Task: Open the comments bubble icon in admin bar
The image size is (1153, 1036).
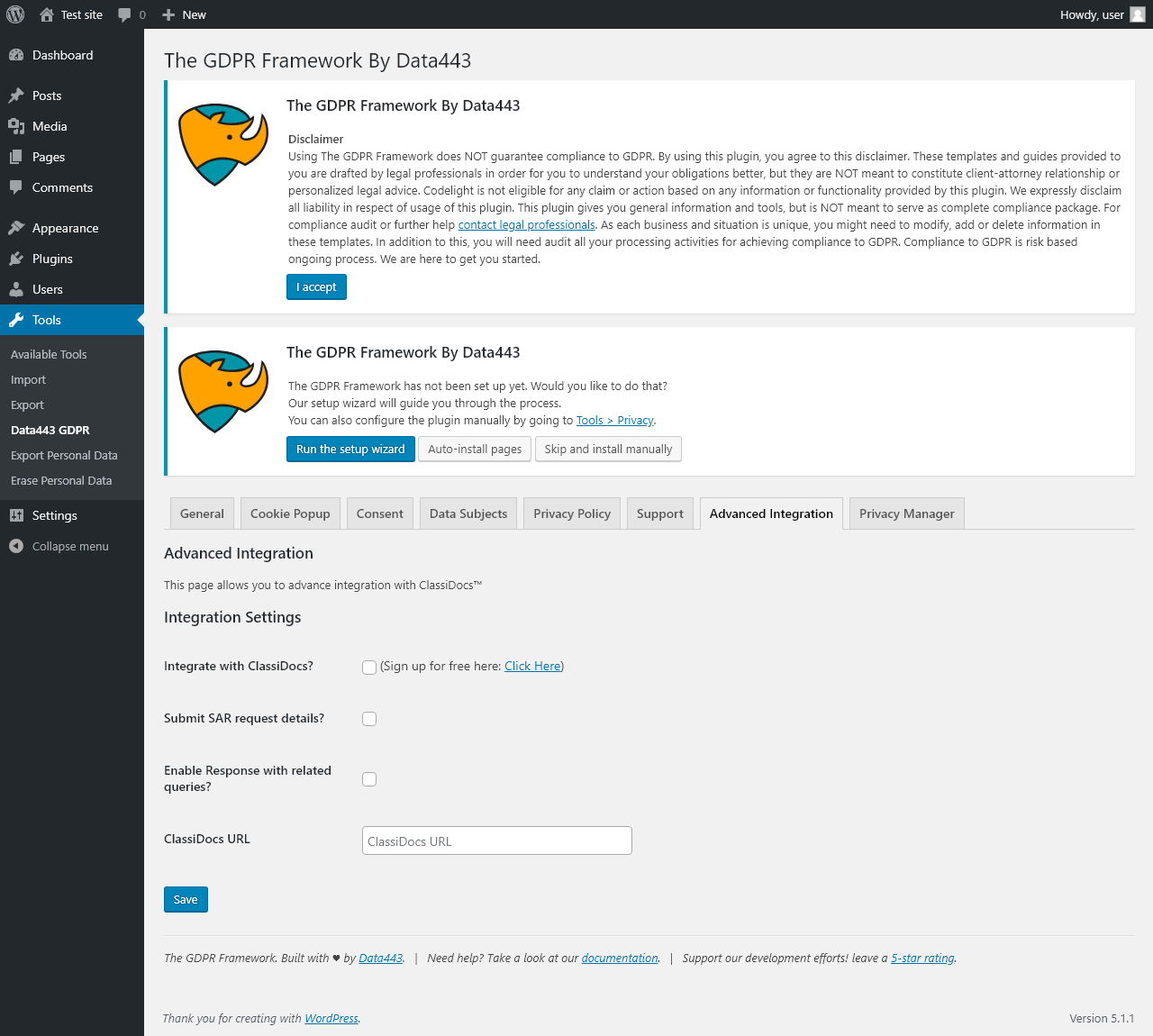Action: point(125,14)
